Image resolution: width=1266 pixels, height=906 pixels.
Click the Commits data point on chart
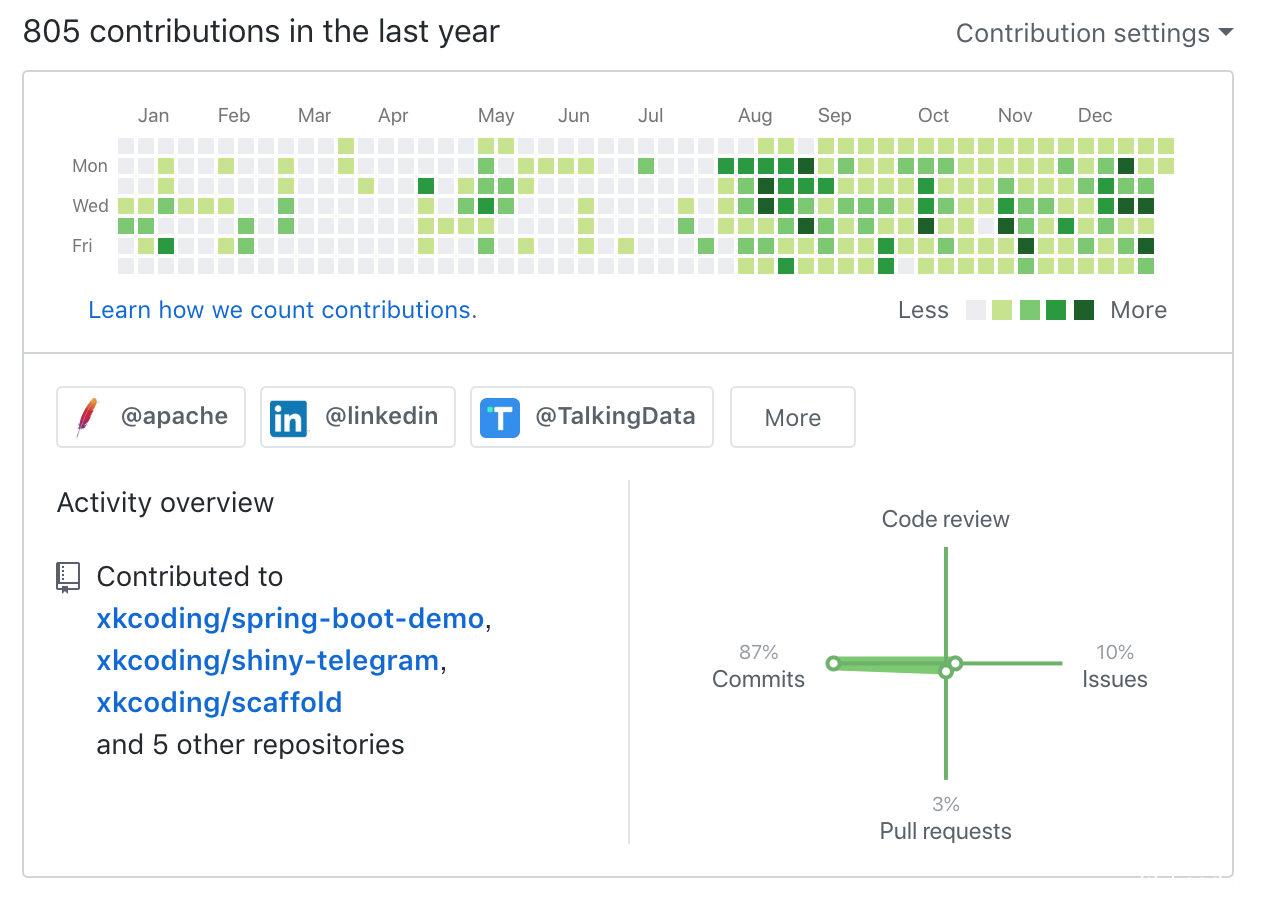tap(833, 663)
